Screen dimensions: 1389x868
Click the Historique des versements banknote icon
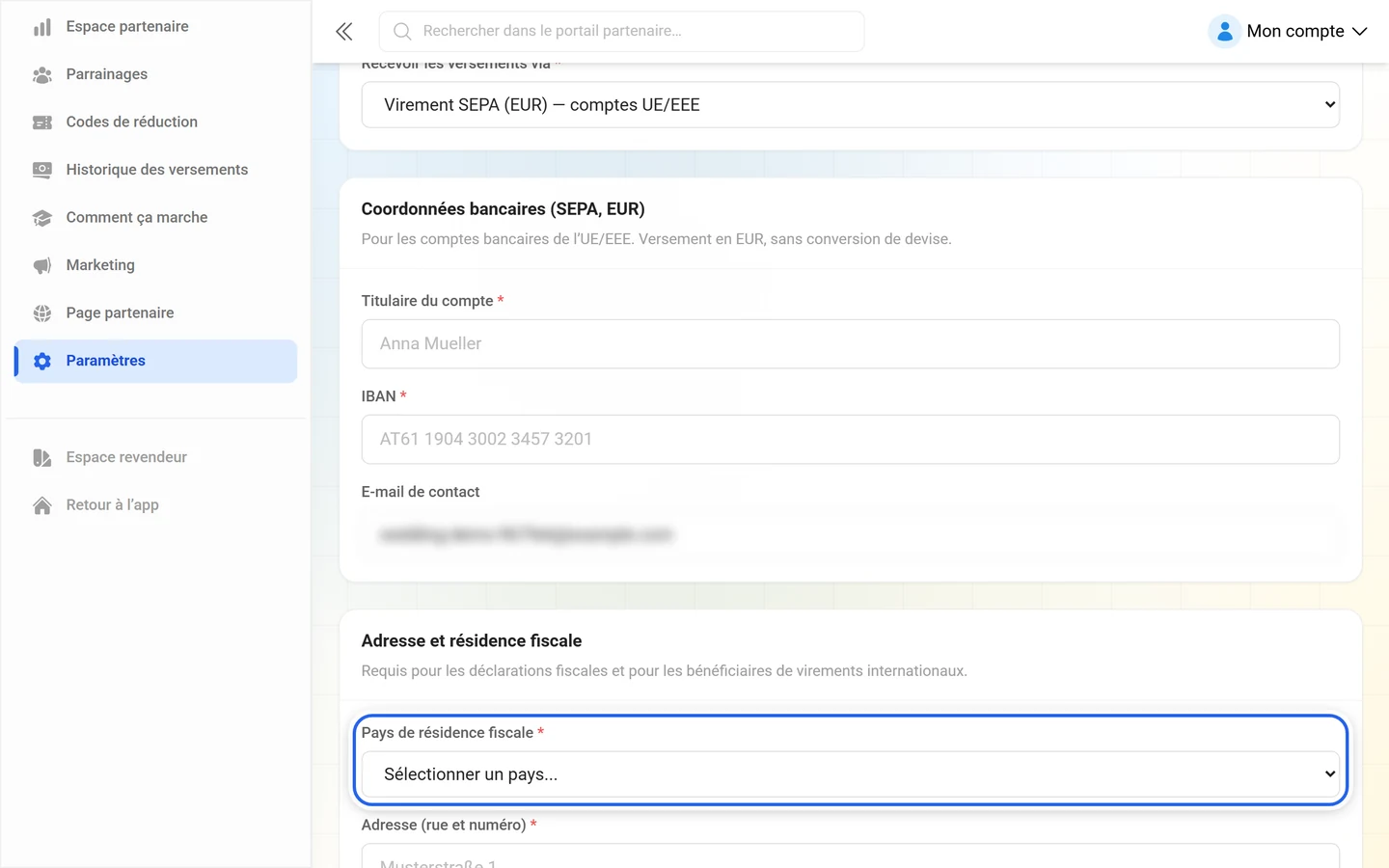tap(42, 170)
